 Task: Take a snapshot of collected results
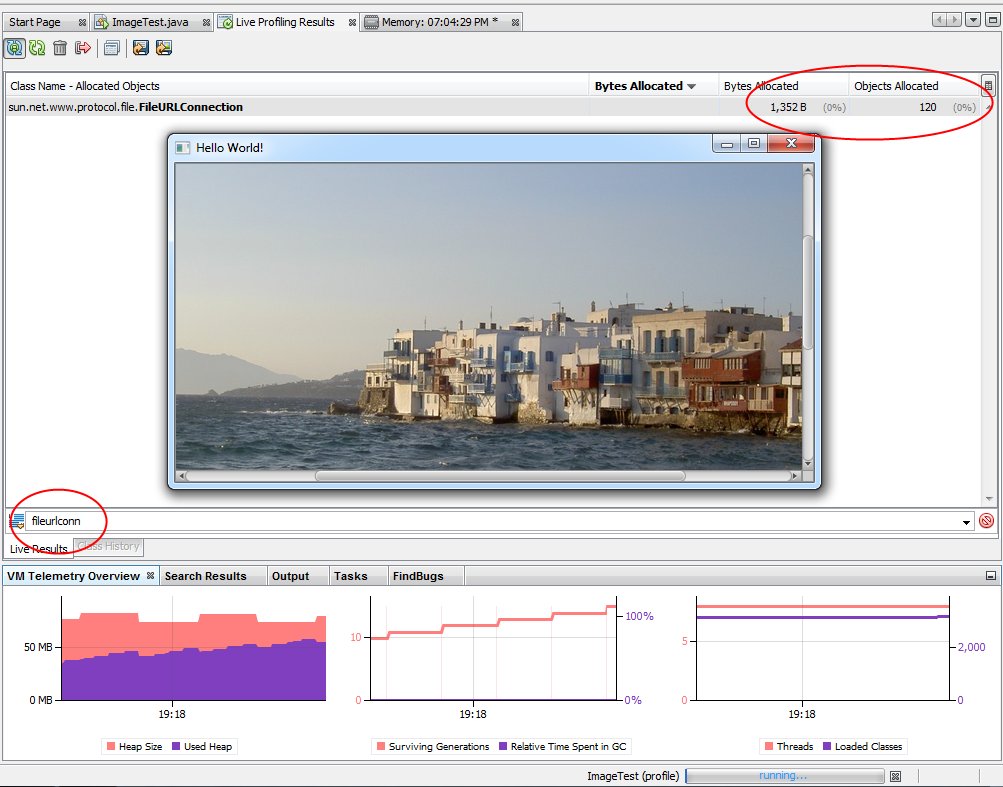pos(111,48)
